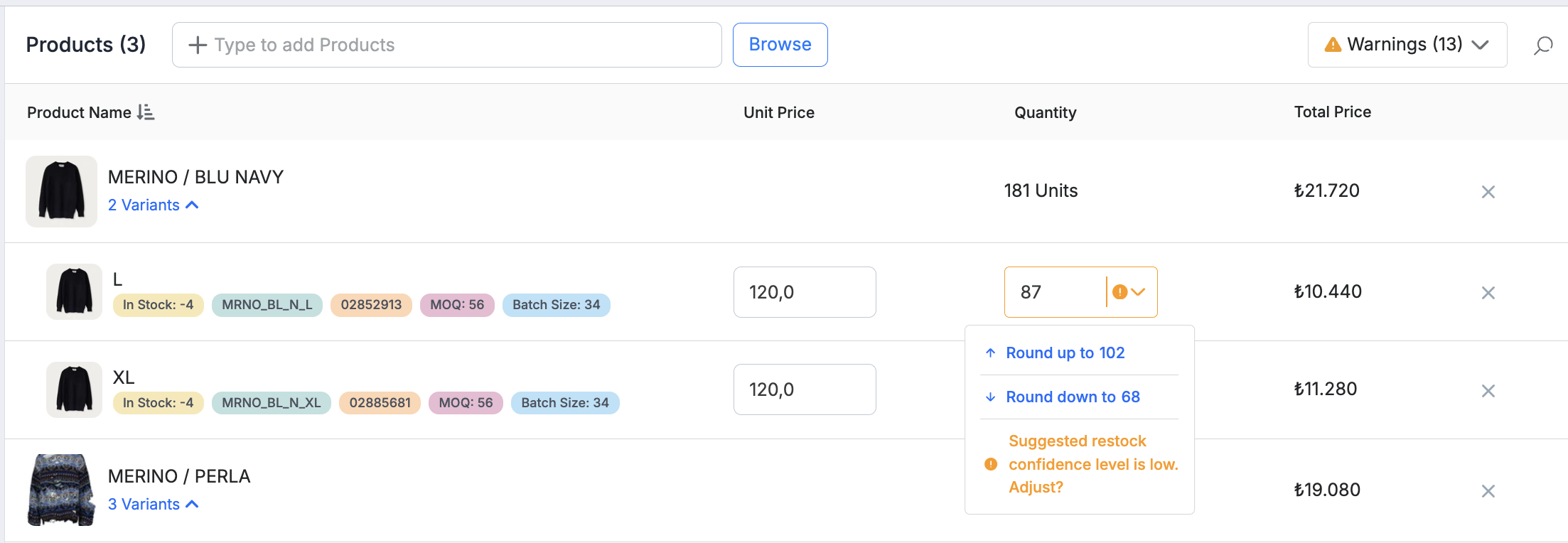Viewport: 1568px width, 543px height.
Task: Click the quantity field showing 87
Action: pos(1055,292)
